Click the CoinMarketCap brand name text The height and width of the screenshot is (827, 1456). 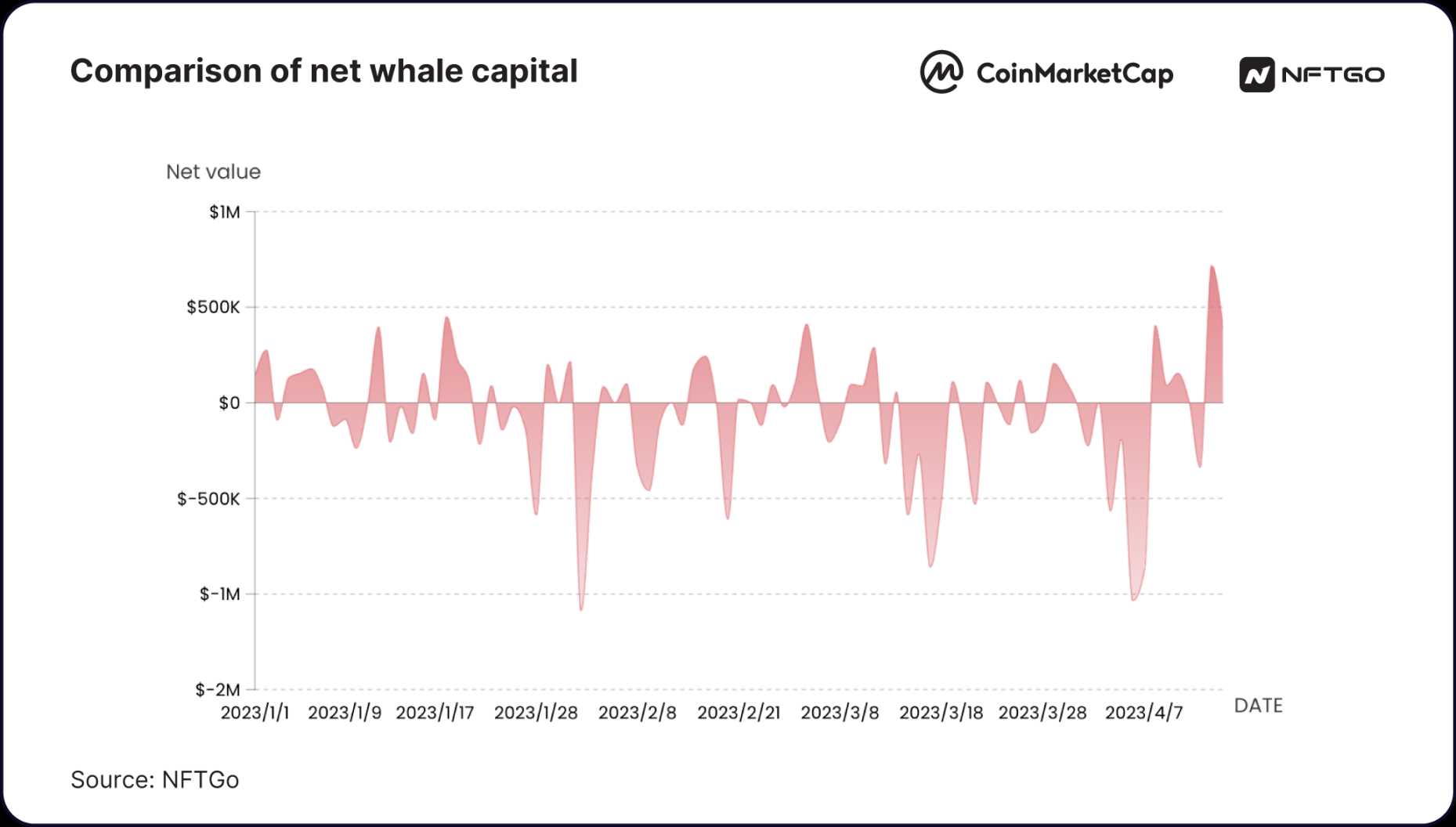(x=1075, y=74)
